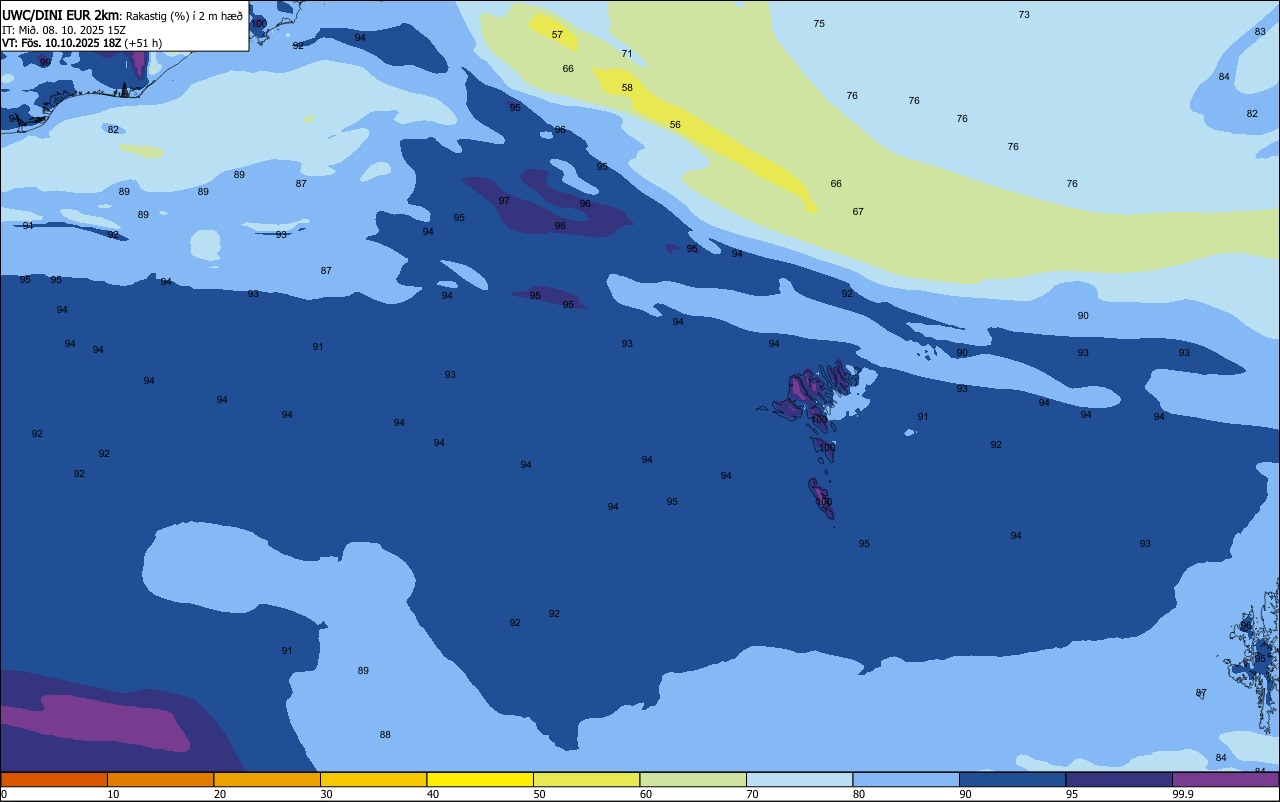
Task: Click the 'IT: Mið. 08. 10. 2025 15Z' line
Action: coord(63,30)
